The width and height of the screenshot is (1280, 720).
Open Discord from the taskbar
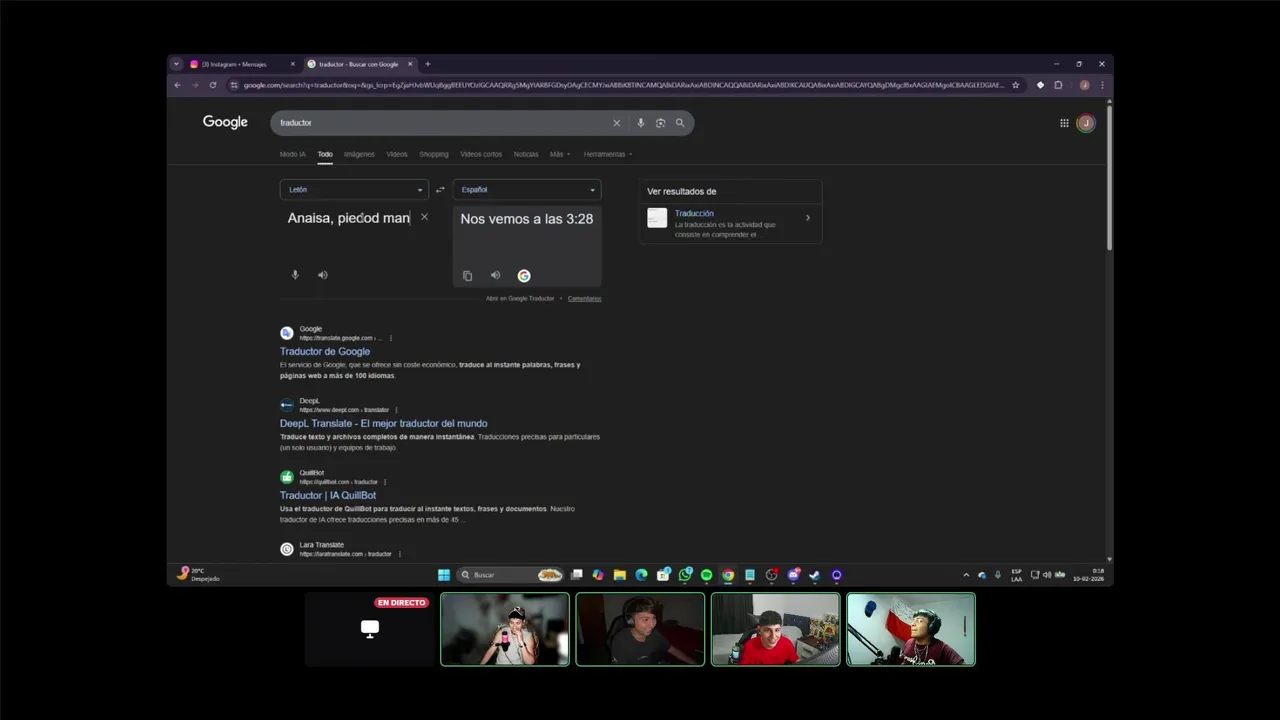[x=793, y=575]
